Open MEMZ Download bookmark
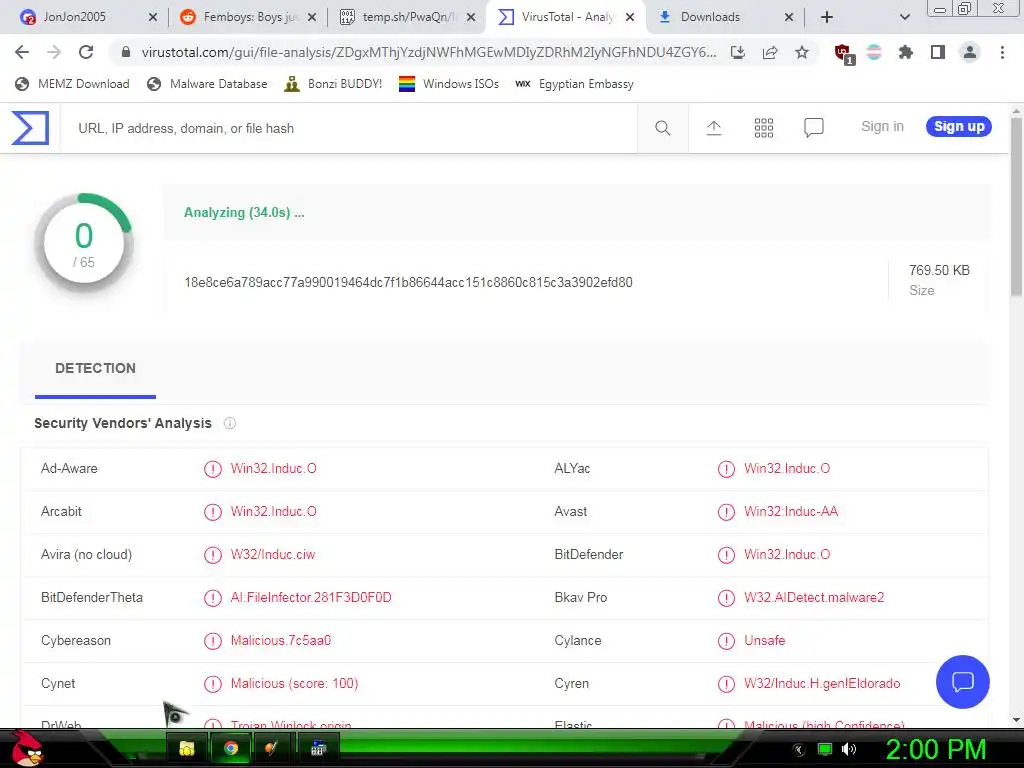The image size is (1024, 768). tap(72, 84)
